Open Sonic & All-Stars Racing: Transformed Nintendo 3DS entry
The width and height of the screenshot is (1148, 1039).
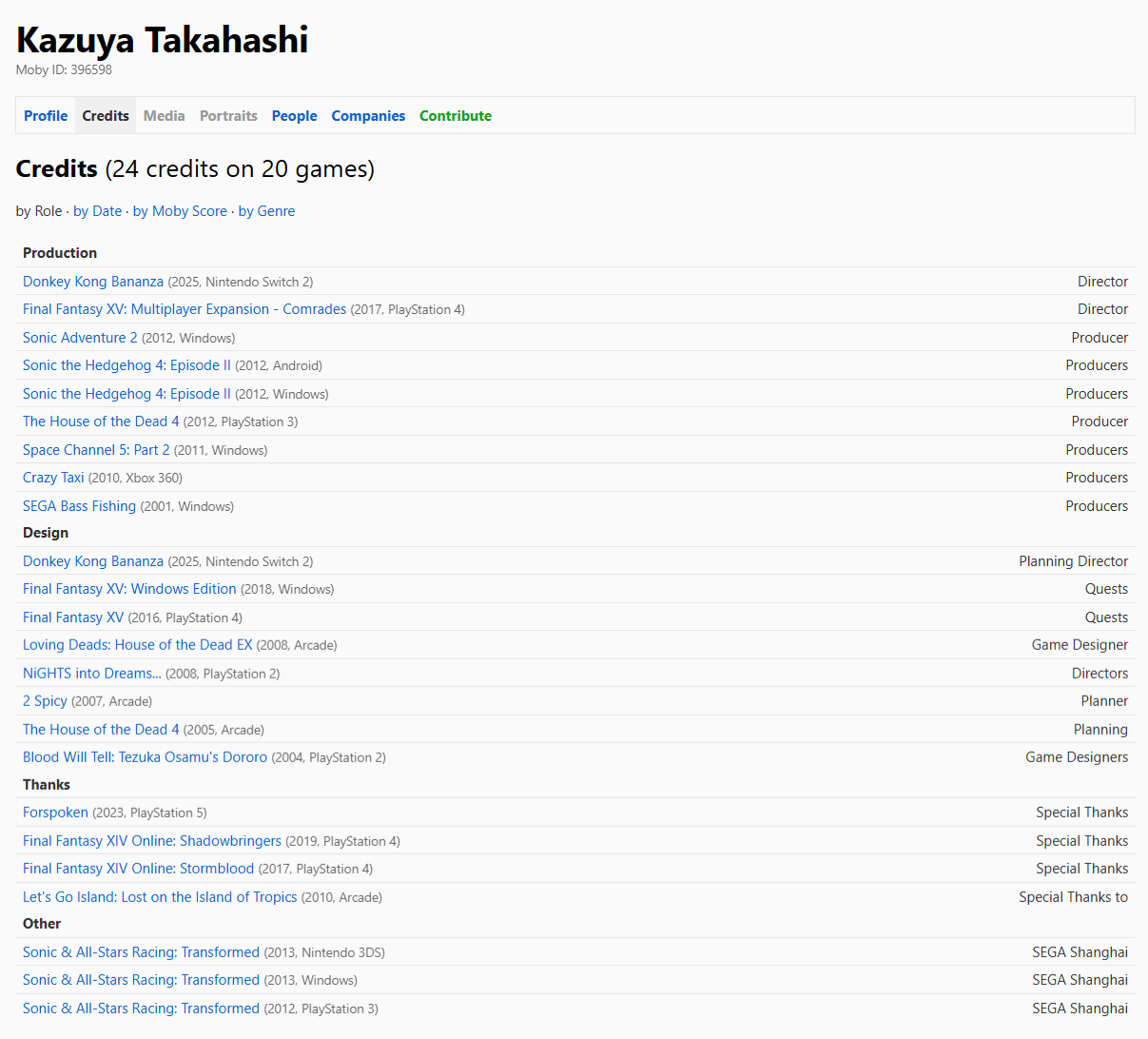[x=141, y=952]
